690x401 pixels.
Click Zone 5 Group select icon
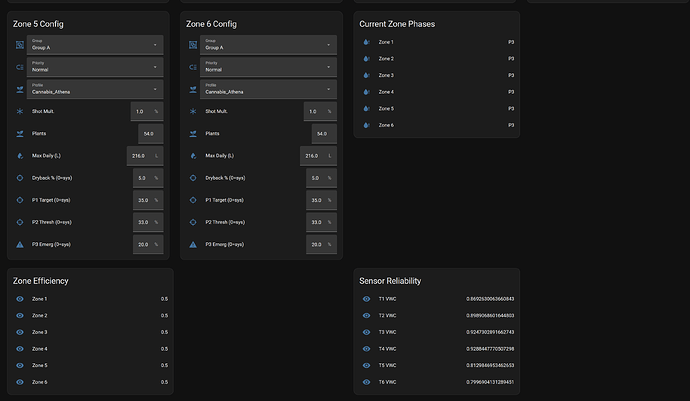[x=20, y=45]
